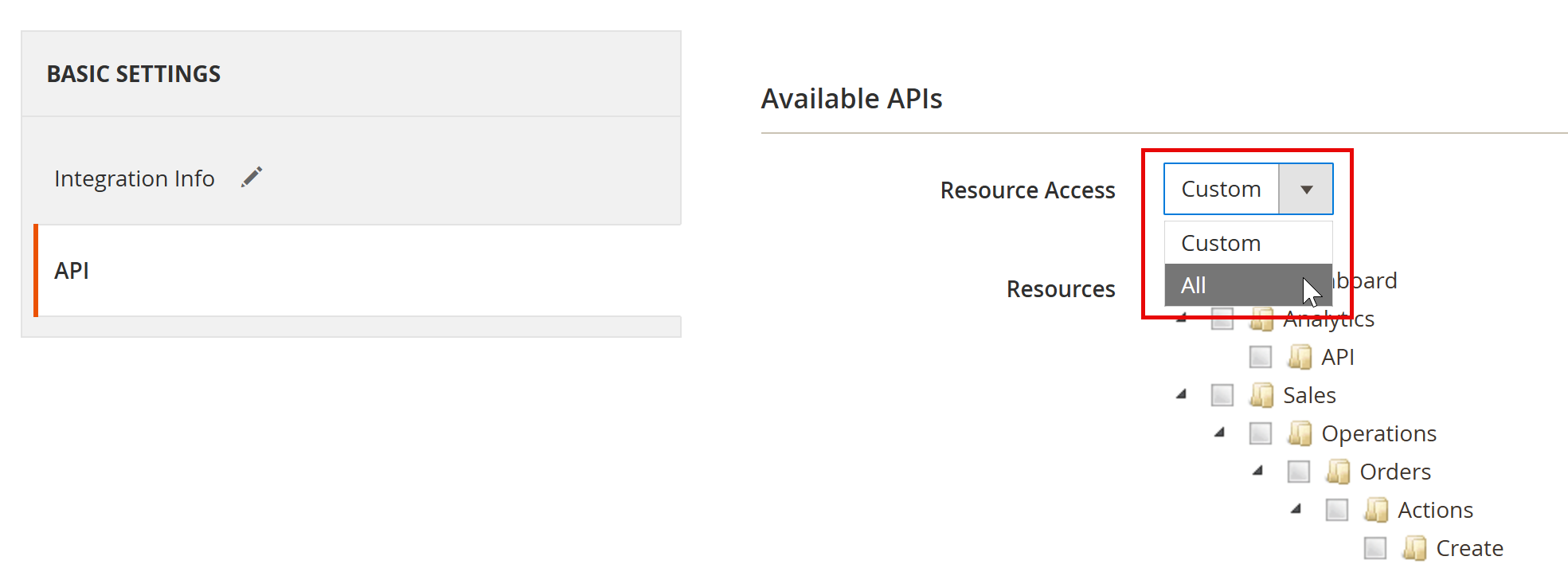
Task: Select the Orders tree label
Action: 1395,472
